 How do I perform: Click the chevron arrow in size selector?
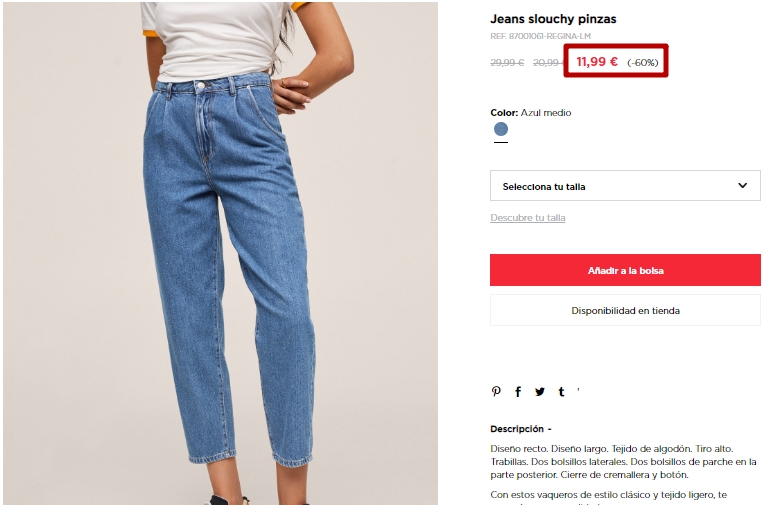(742, 185)
